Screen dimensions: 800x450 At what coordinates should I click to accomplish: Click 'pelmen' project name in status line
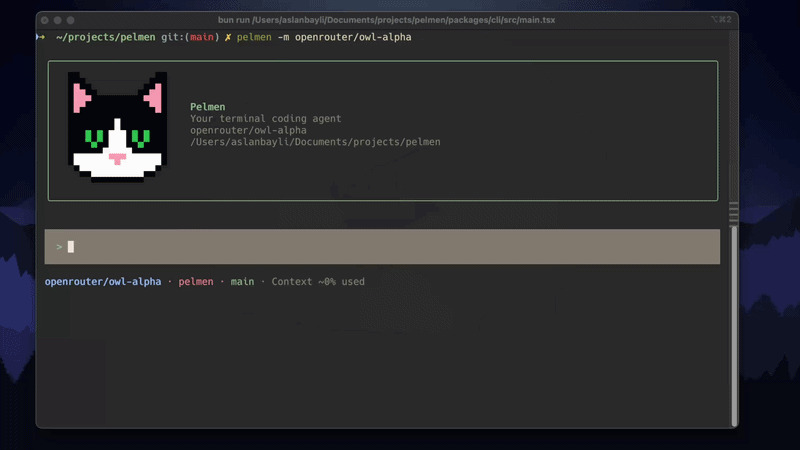(196, 282)
